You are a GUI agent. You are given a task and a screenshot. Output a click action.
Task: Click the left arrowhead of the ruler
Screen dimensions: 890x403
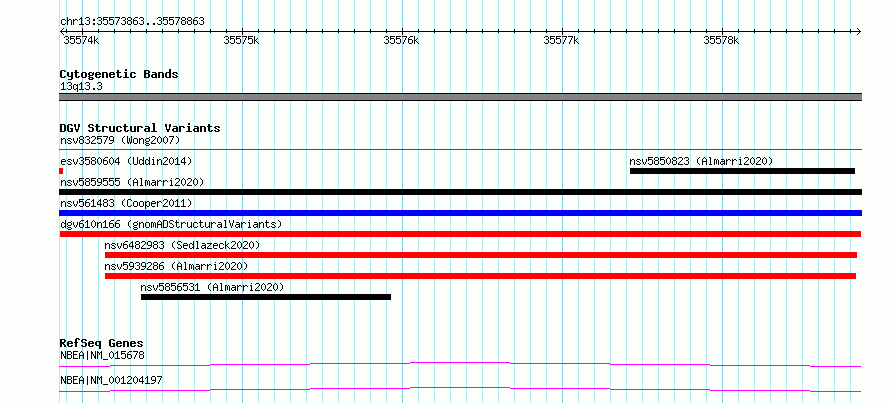point(62,32)
